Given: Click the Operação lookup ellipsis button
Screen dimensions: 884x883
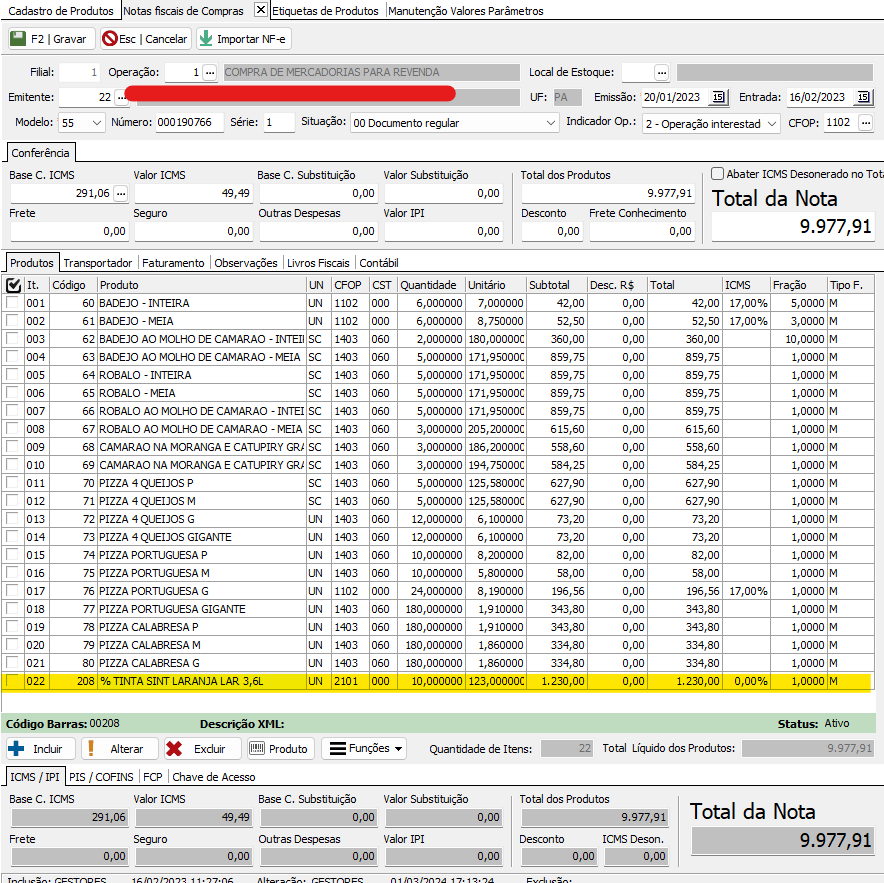Looking at the screenshot, I should point(209,73).
